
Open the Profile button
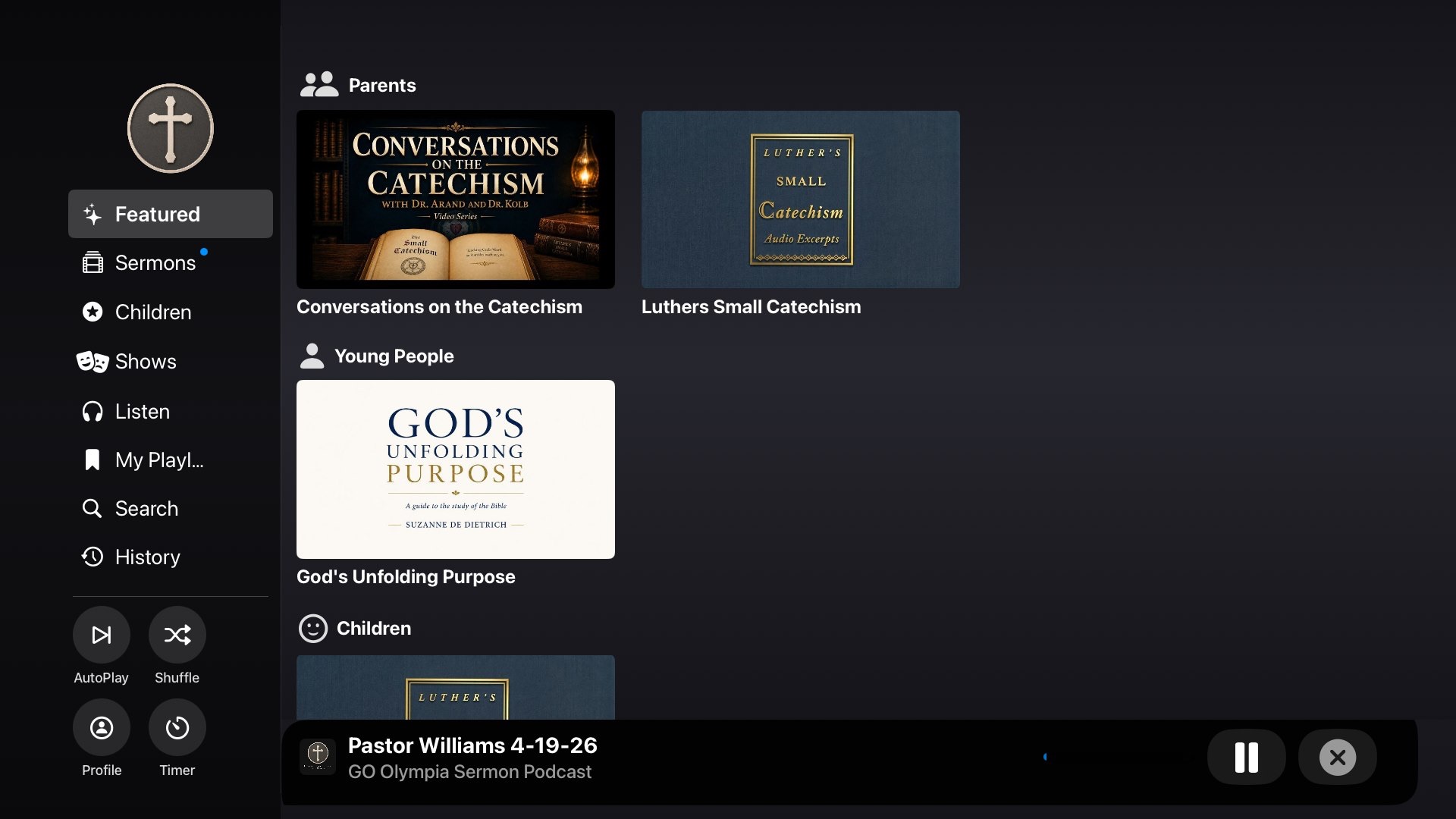[102, 727]
